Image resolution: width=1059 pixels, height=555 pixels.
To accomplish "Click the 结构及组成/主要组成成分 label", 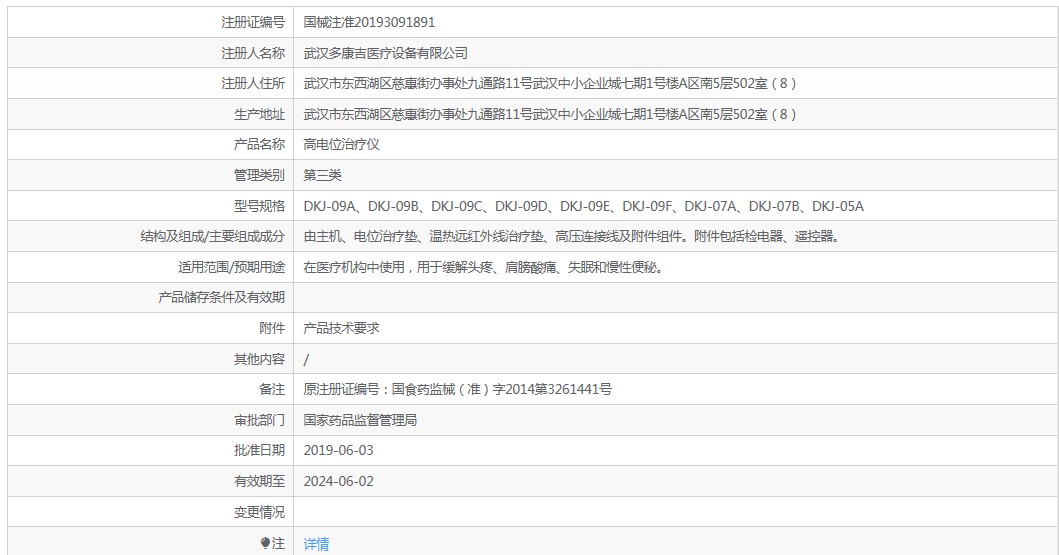I will [212, 237].
